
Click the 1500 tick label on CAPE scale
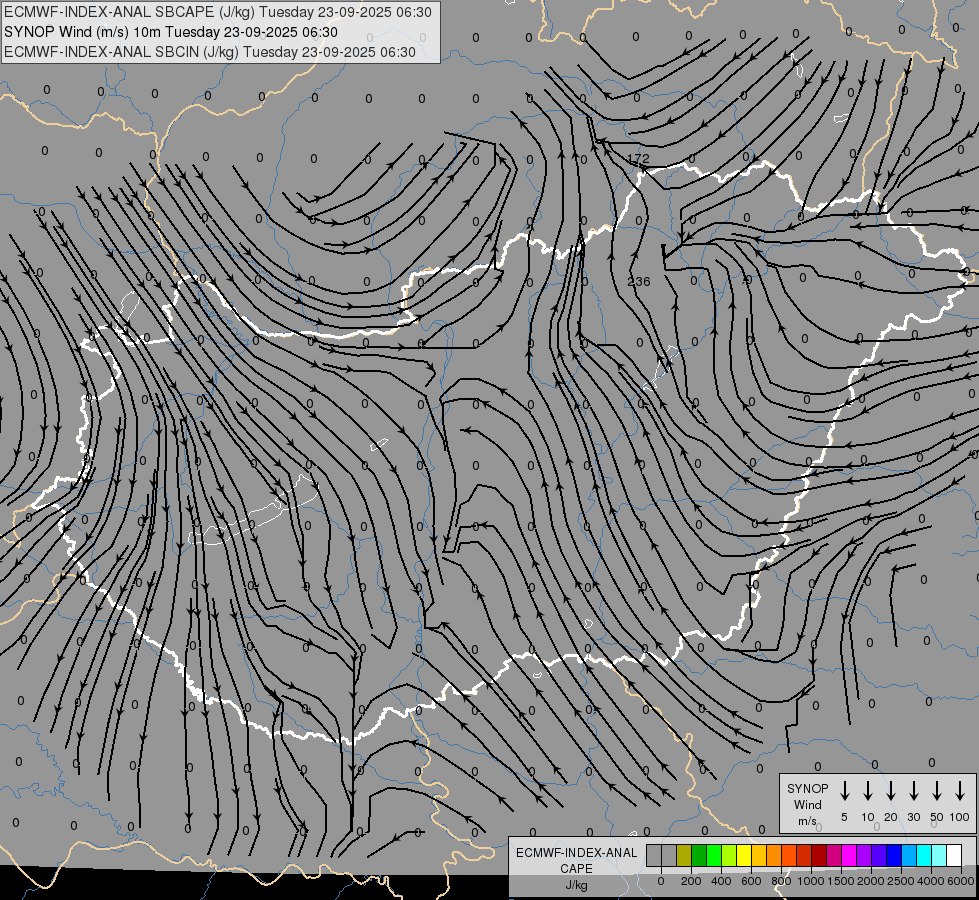point(840,881)
